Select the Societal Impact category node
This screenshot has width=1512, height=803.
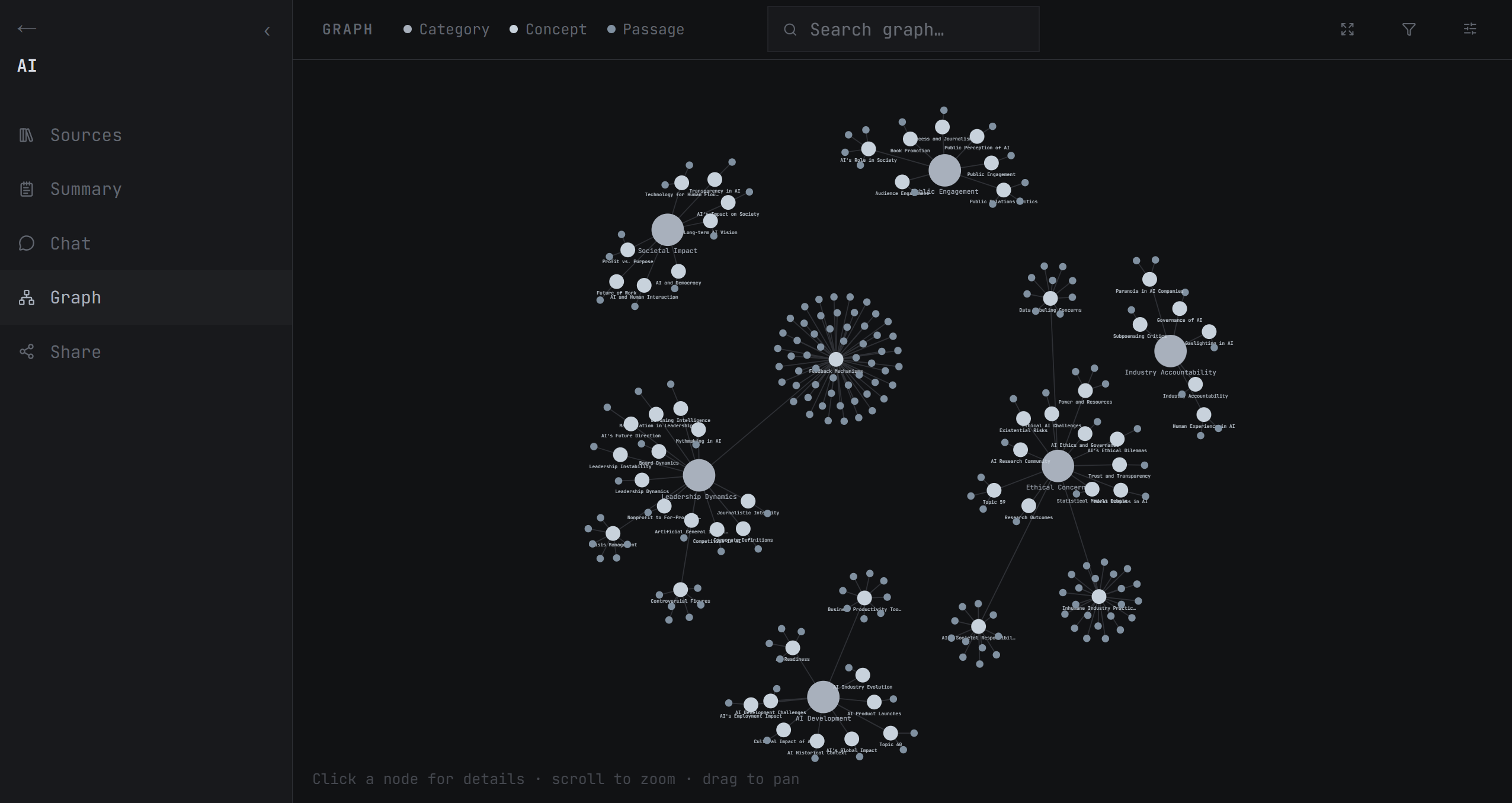668,230
